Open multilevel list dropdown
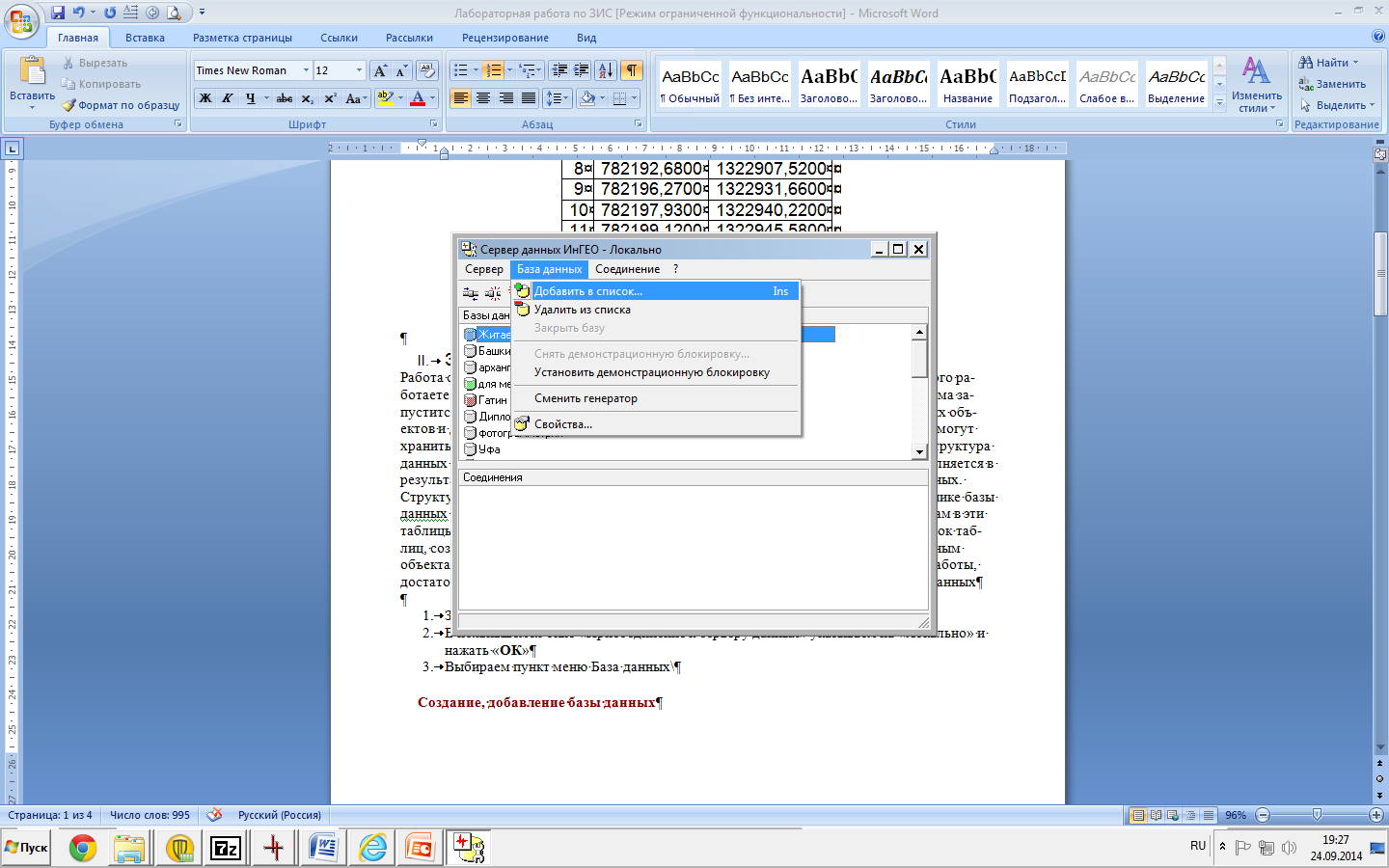This screenshot has height=868, width=1389. (531, 70)
